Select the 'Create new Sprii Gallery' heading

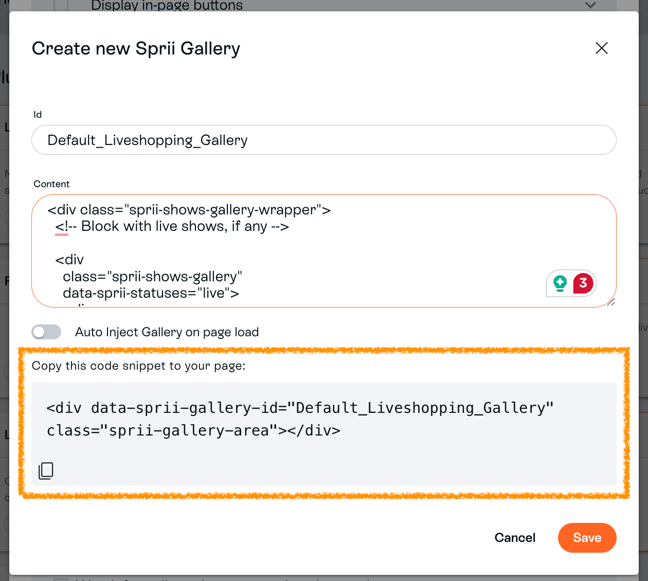point(136,48)
